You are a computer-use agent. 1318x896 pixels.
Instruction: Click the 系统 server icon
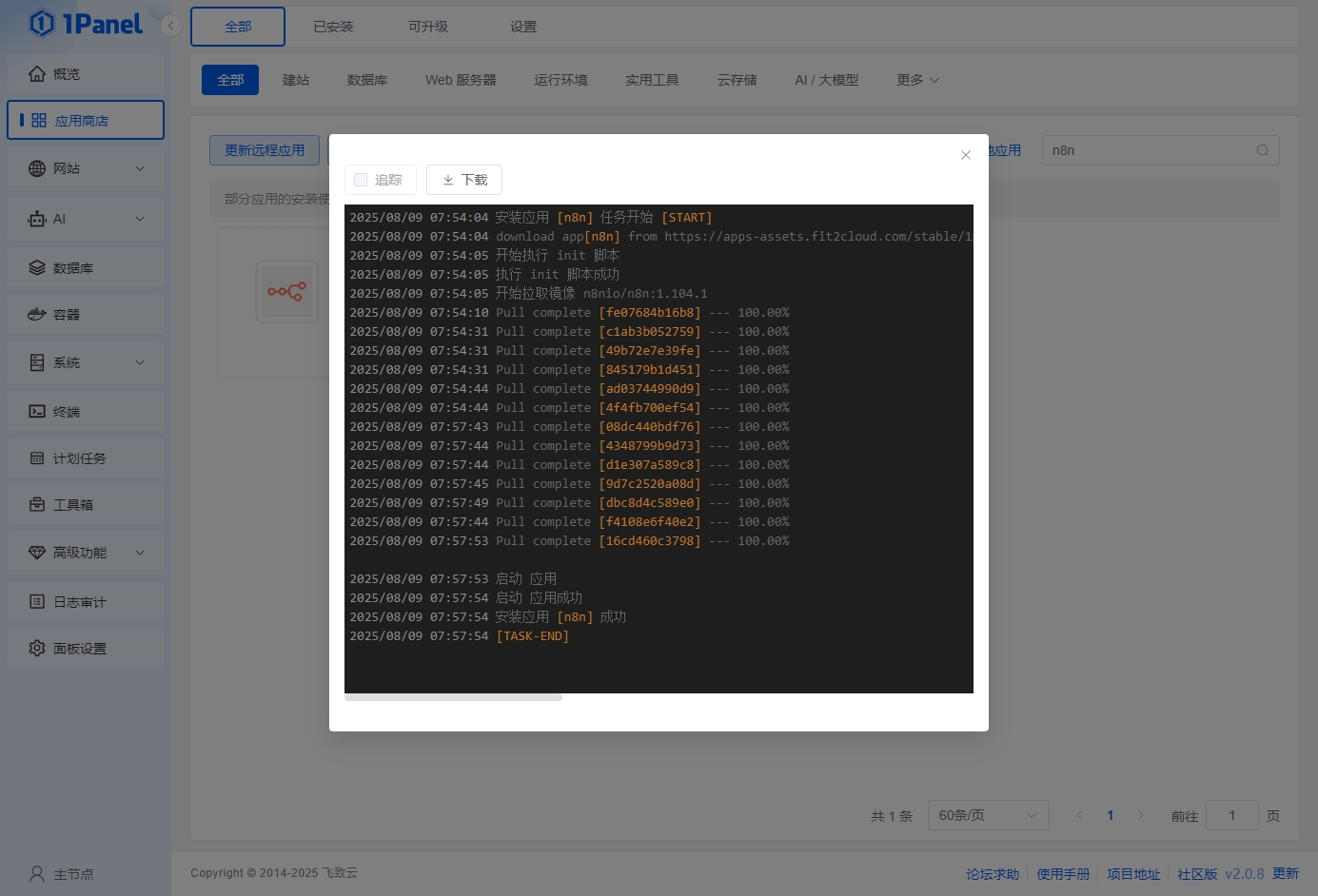click(x=37, y=362)
